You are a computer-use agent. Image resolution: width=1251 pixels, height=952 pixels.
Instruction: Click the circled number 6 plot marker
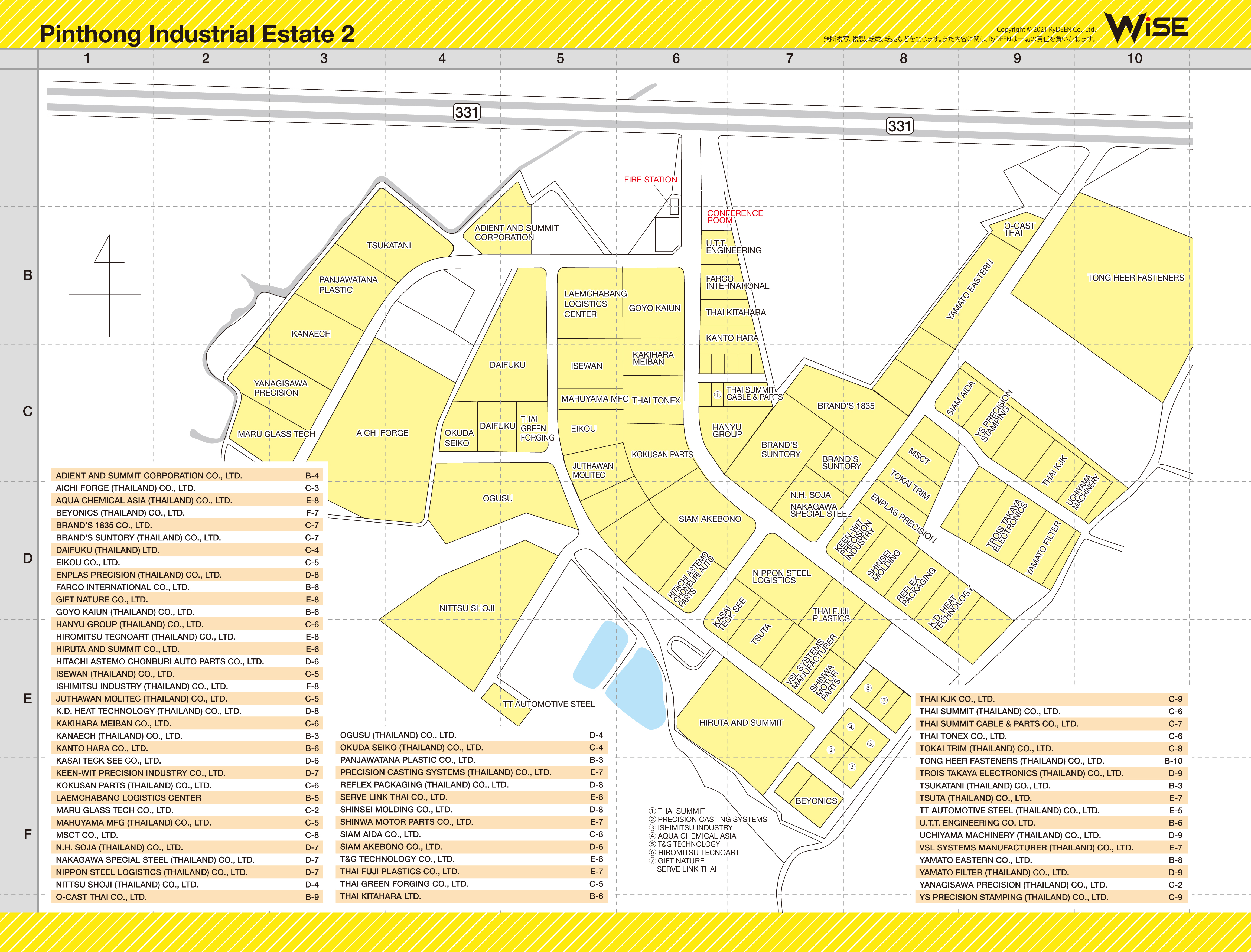[868, 688]
